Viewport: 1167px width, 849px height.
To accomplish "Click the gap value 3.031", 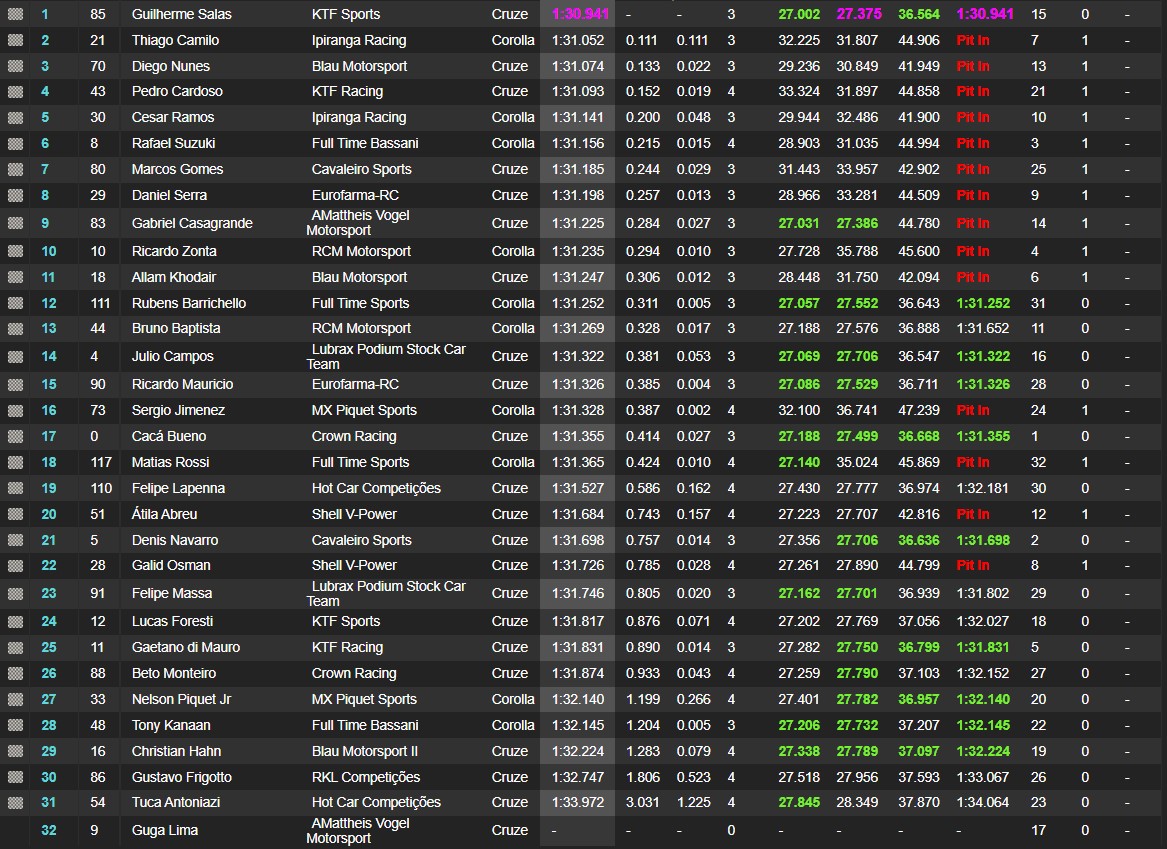I will click(643, 803).
